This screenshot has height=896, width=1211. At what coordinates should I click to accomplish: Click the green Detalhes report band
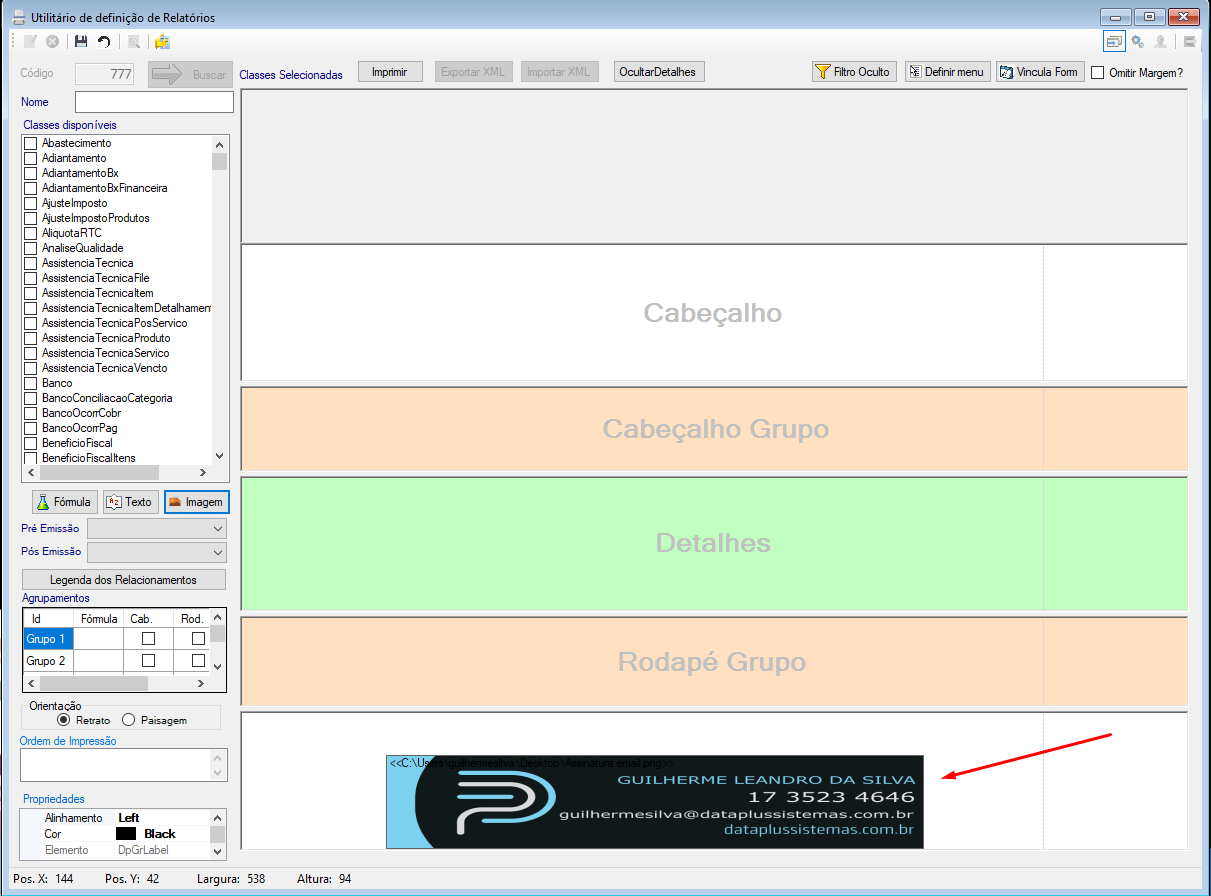tap(714, 543)
